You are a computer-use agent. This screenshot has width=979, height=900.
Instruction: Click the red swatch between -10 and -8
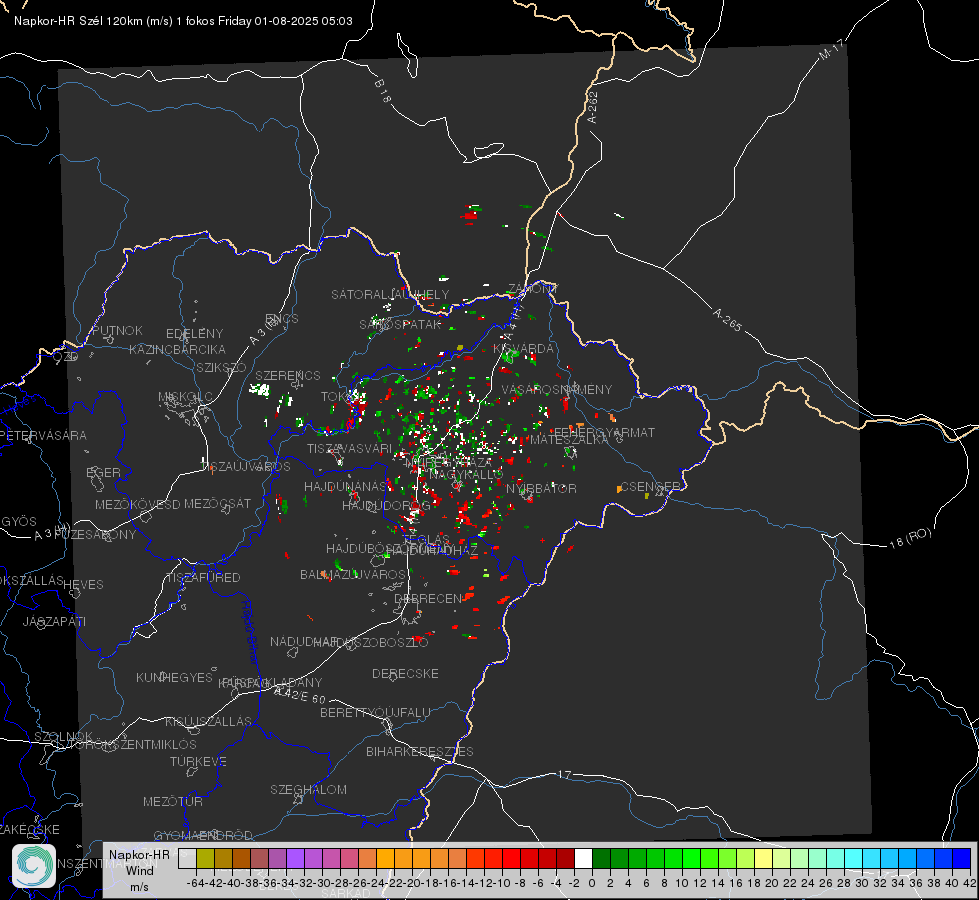(511, 859)
